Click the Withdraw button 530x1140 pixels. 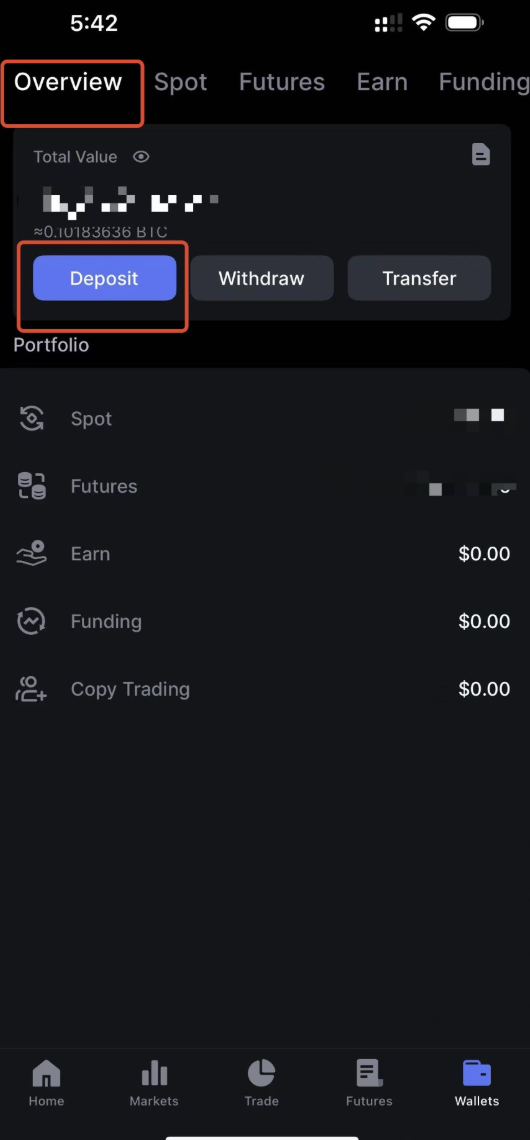coord(262,278)
